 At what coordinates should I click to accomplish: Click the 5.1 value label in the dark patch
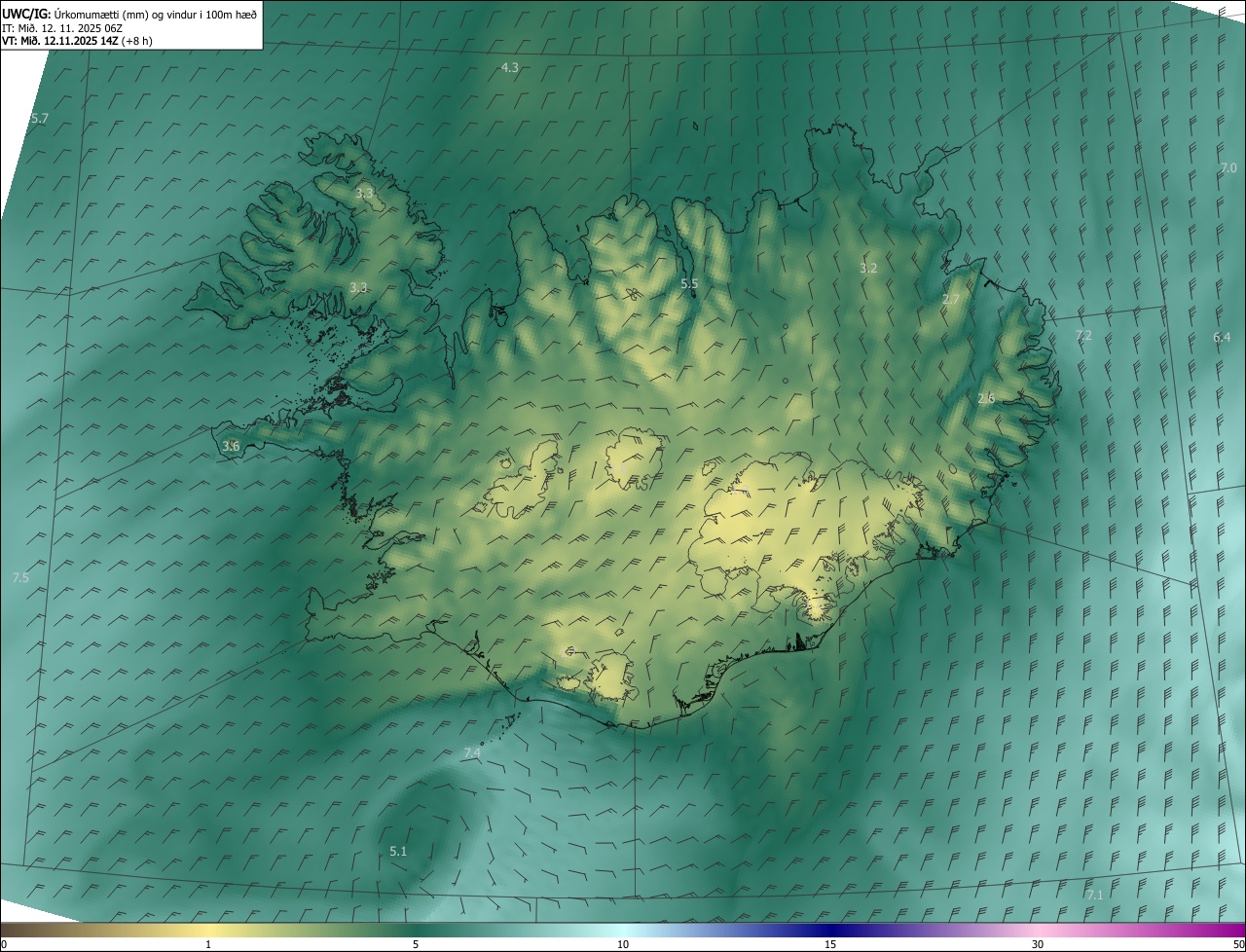click(398, 851)
